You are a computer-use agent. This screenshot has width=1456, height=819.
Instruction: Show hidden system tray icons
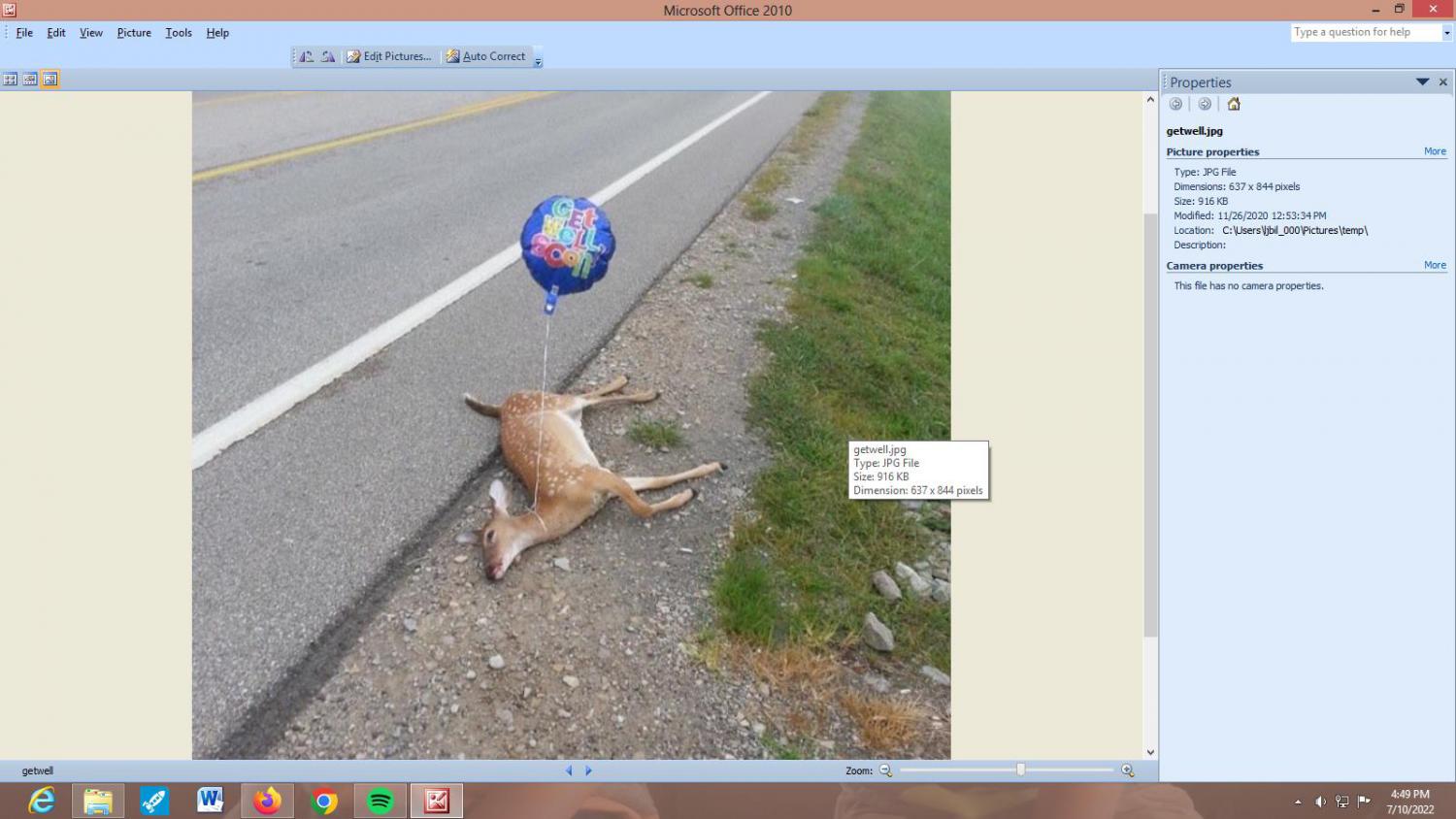pos(1298,802)
